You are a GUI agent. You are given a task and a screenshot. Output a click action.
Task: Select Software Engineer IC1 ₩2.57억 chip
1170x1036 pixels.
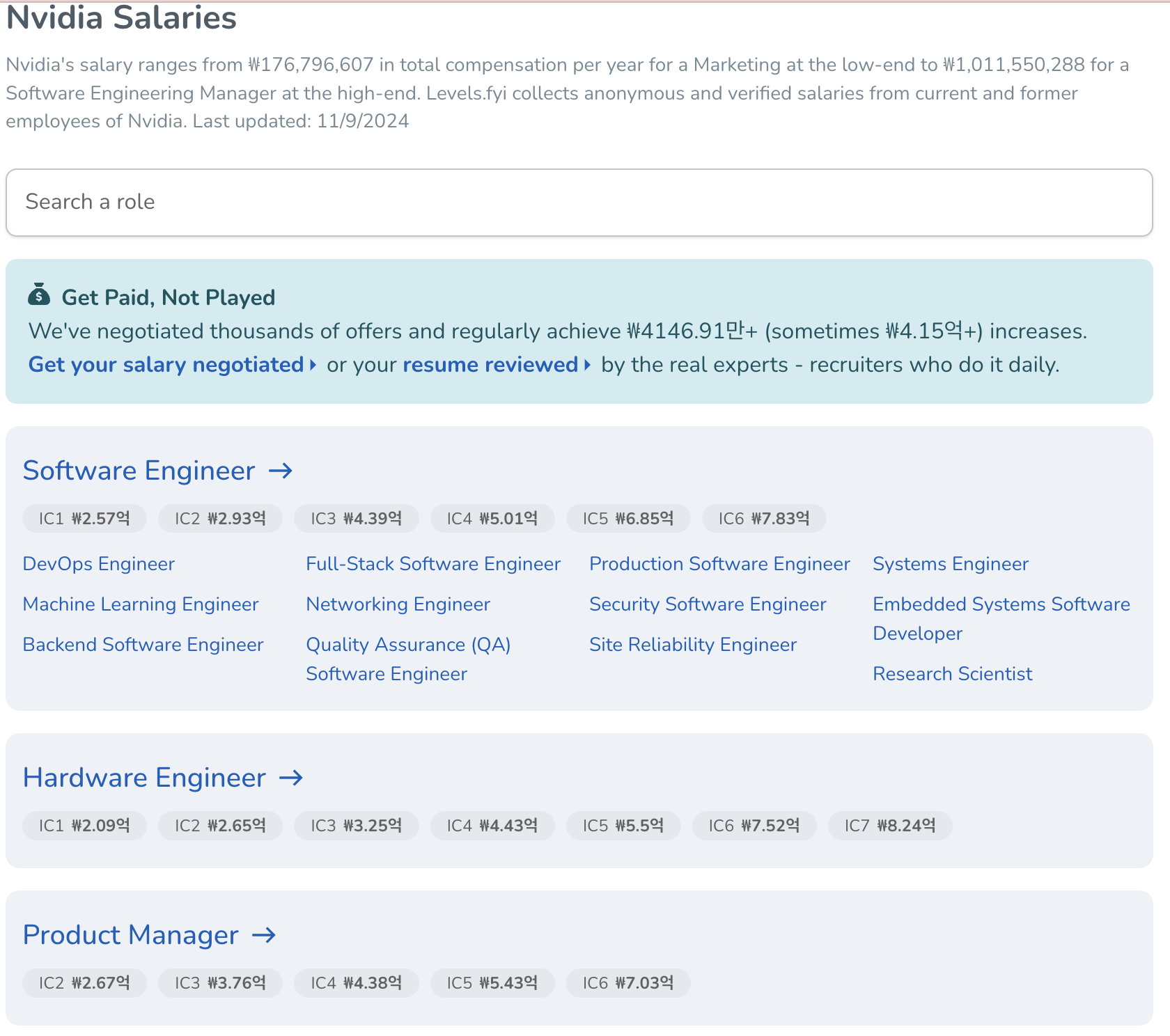84,519
